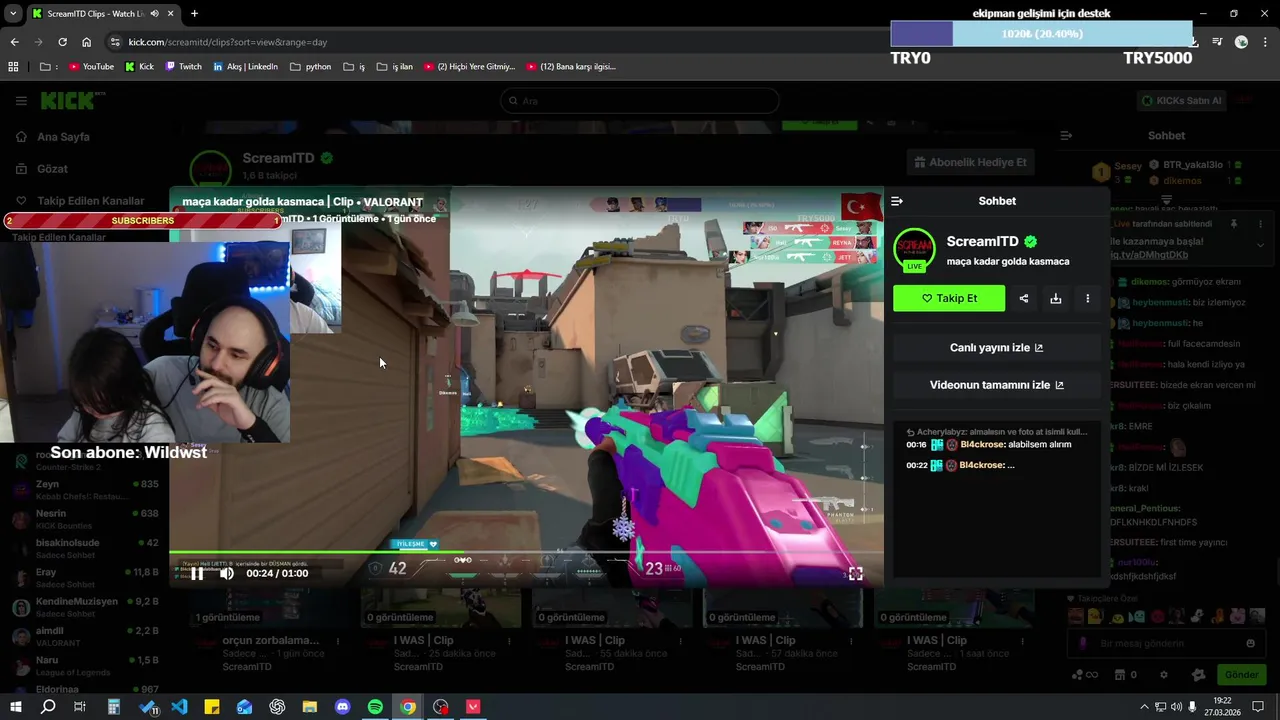Open a new browser tab
Screen dimensions: 1280x720
pos(194,14)
